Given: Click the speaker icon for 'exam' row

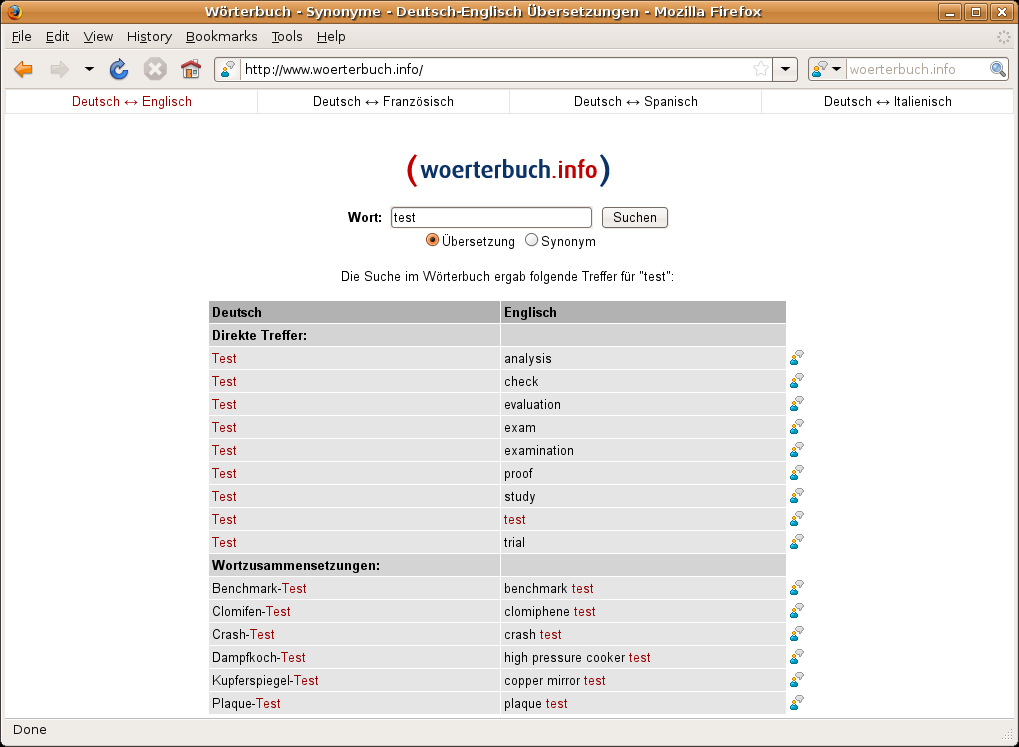Looking at the screenshot, I should pyautogui.click(x=797, y=426).
